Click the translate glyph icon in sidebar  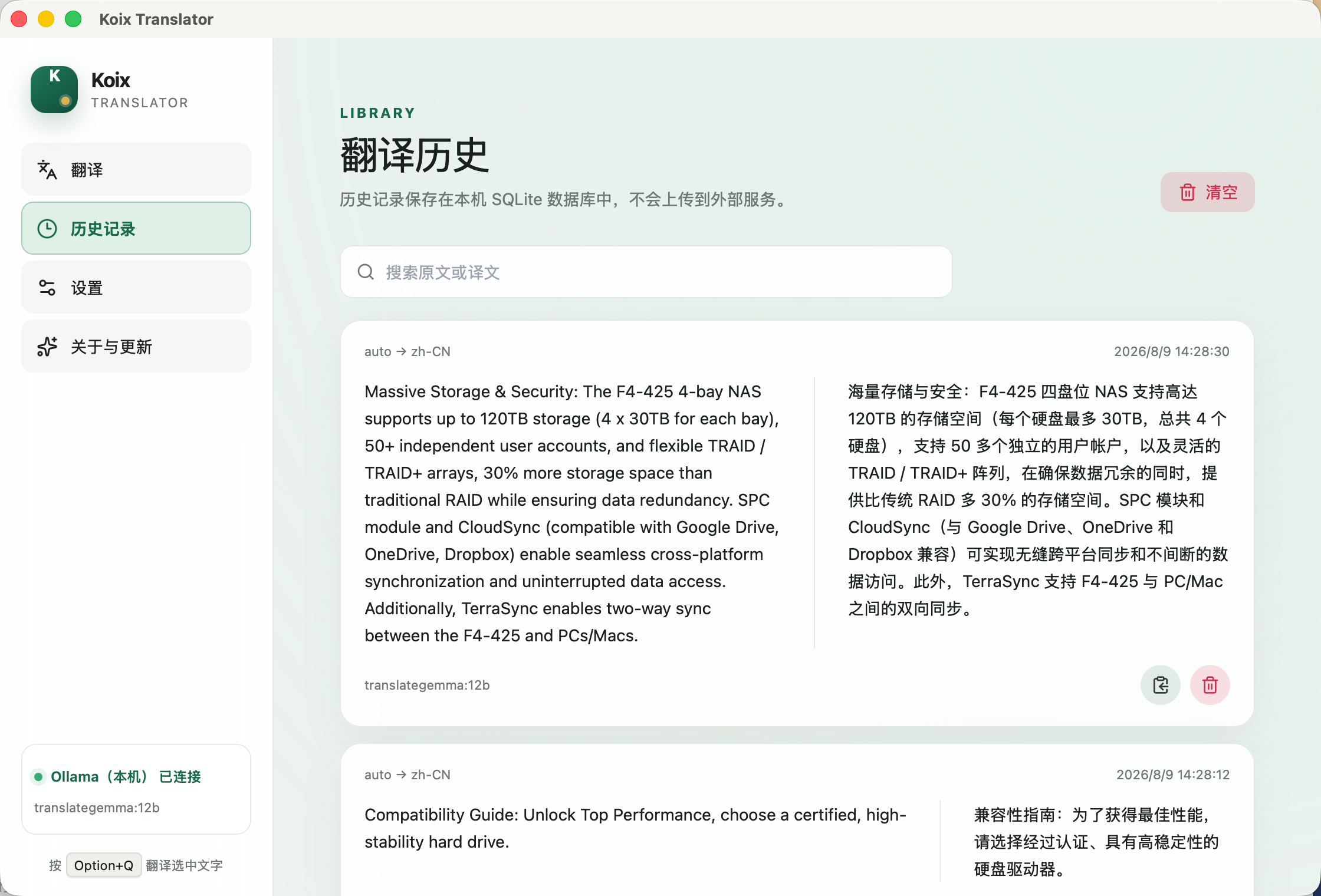click(47, 170)
